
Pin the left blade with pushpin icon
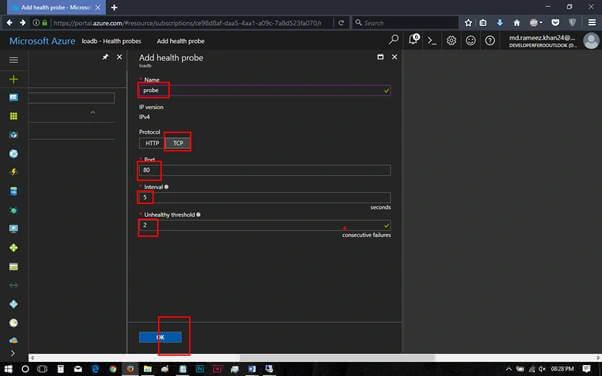105,57
